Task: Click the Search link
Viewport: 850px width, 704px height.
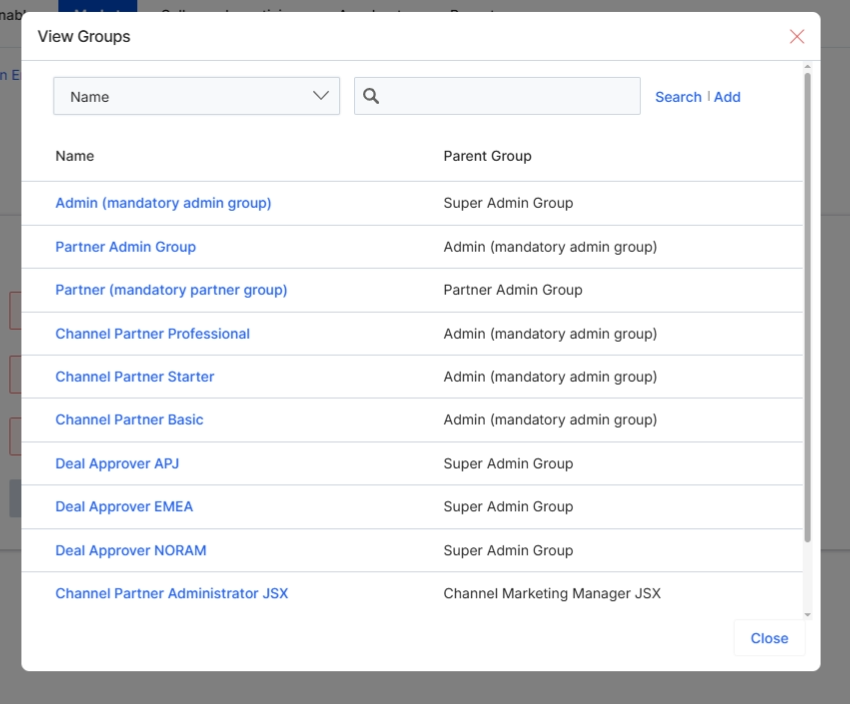Action: [x=678, y=97]
